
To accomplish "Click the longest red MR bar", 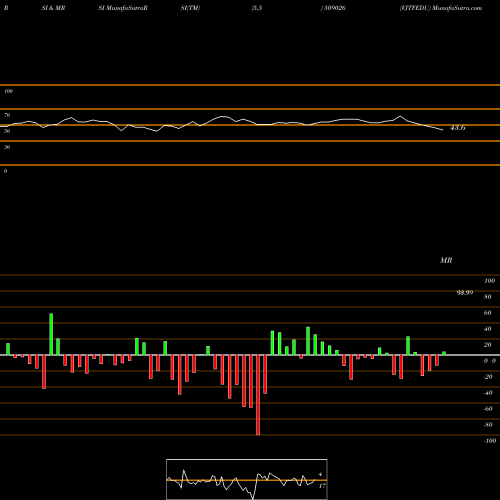I will pos(258,395).
